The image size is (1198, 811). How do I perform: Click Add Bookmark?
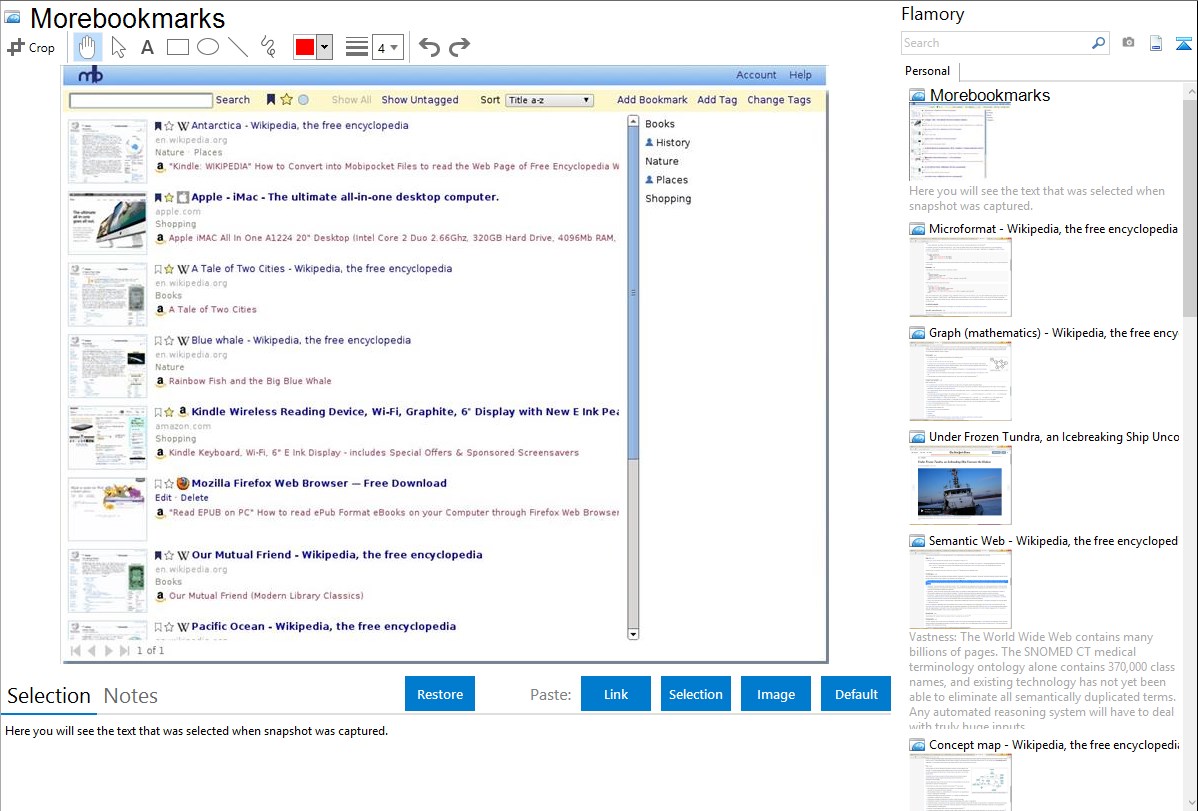click(652, 99)
